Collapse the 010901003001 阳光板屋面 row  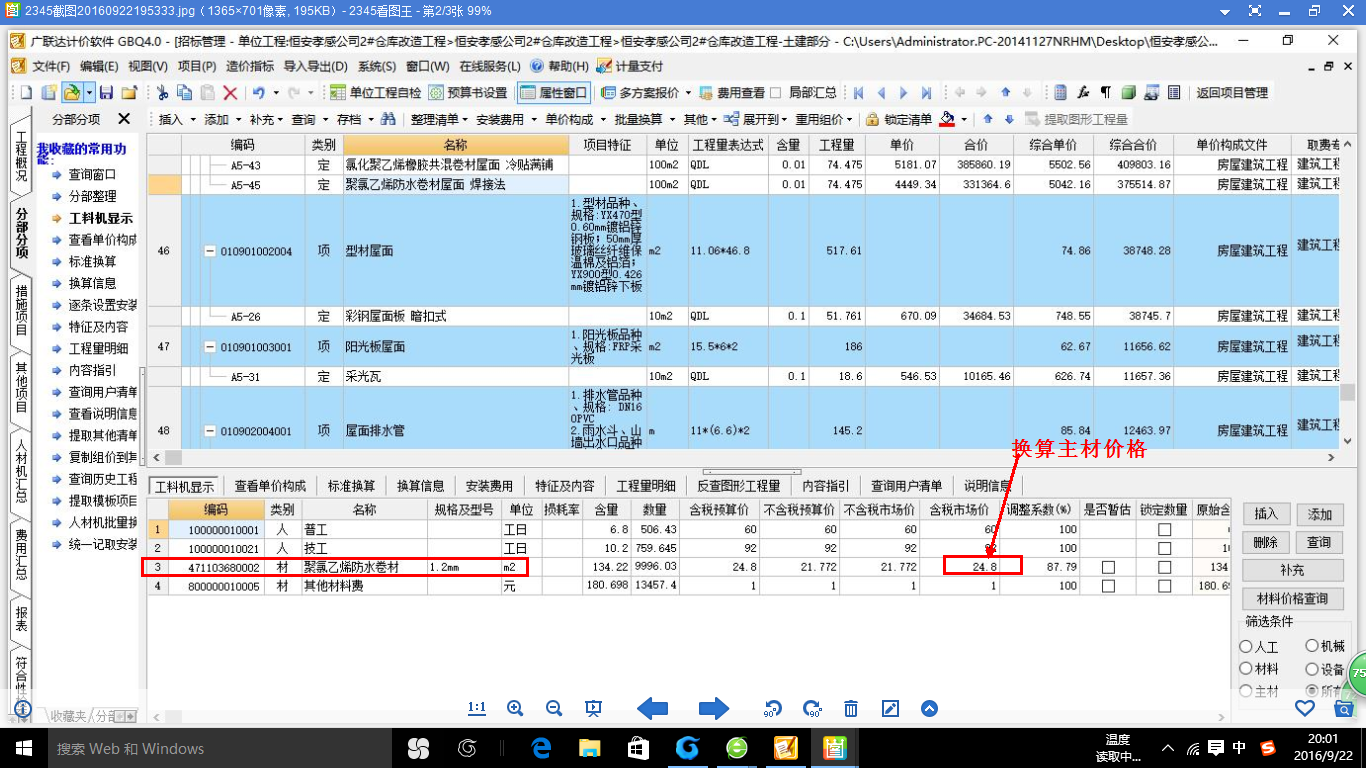tap(210, 347)
